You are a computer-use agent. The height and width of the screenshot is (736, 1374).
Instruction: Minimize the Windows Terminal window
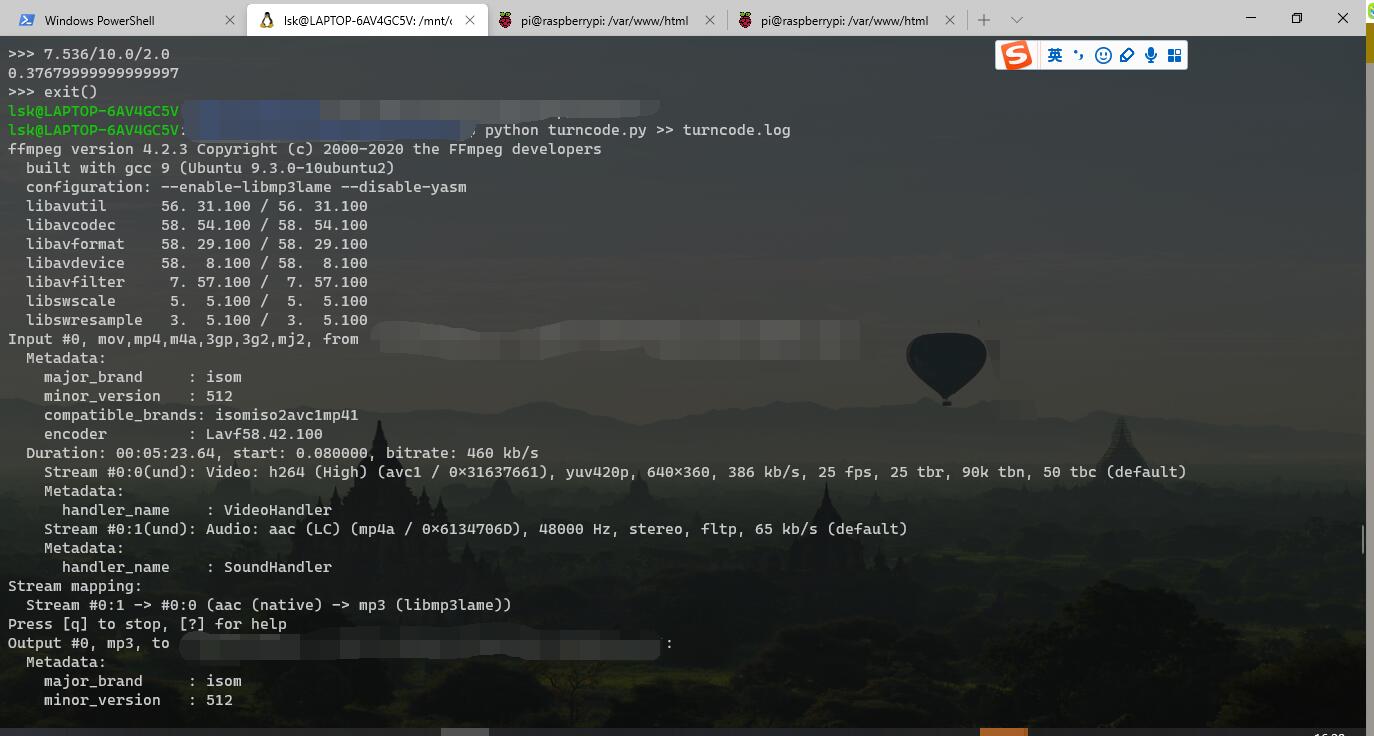(x=1251, y=18)
